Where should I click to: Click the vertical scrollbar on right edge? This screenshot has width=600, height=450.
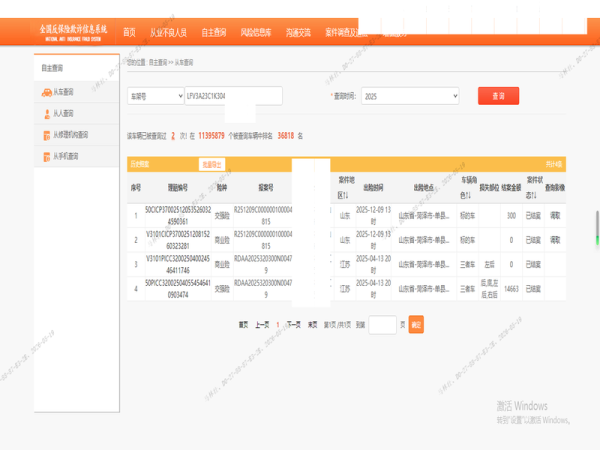[597, 228]
